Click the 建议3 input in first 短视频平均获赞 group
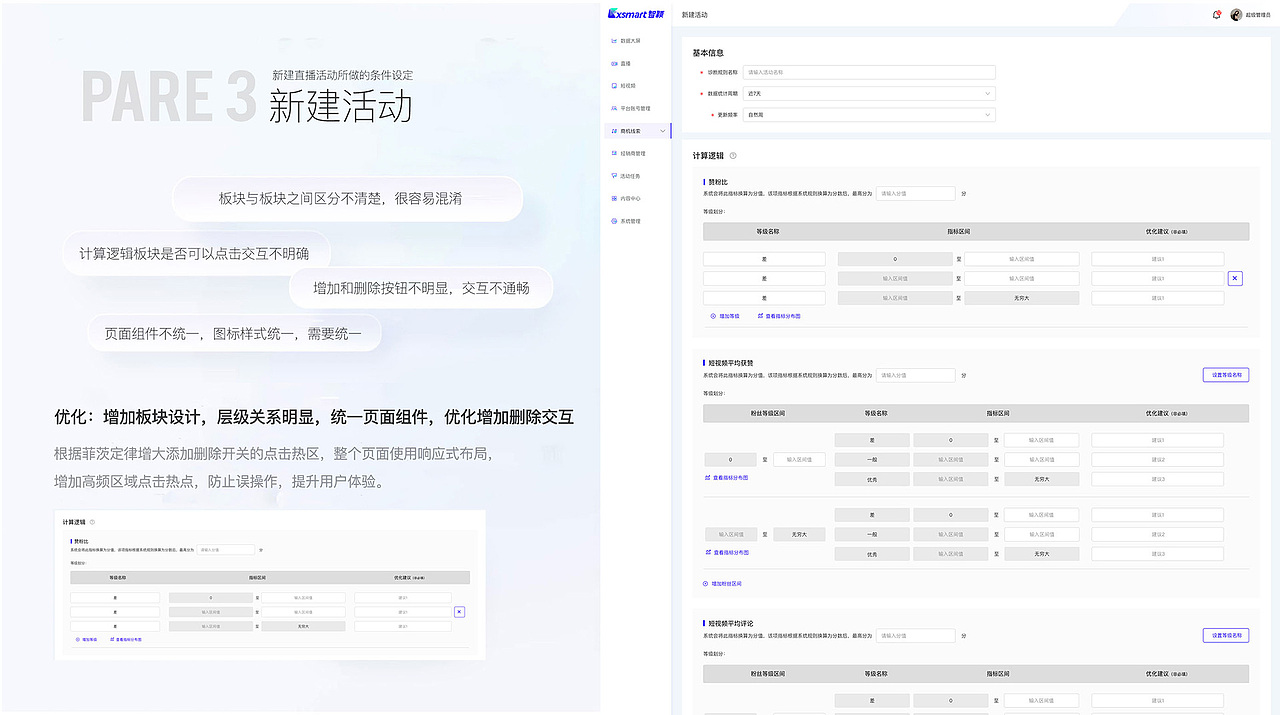Image resolution: width=1280 pixels, height=715 pixels. (x=1157, y=479)
